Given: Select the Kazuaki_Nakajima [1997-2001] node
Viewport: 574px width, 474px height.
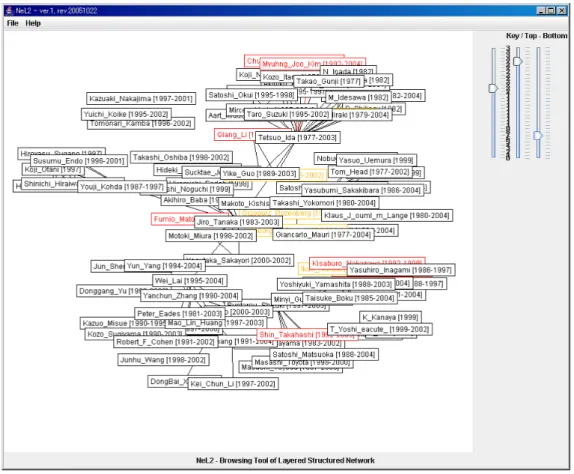Looking at the screenshot, I should tap(141, 98).
